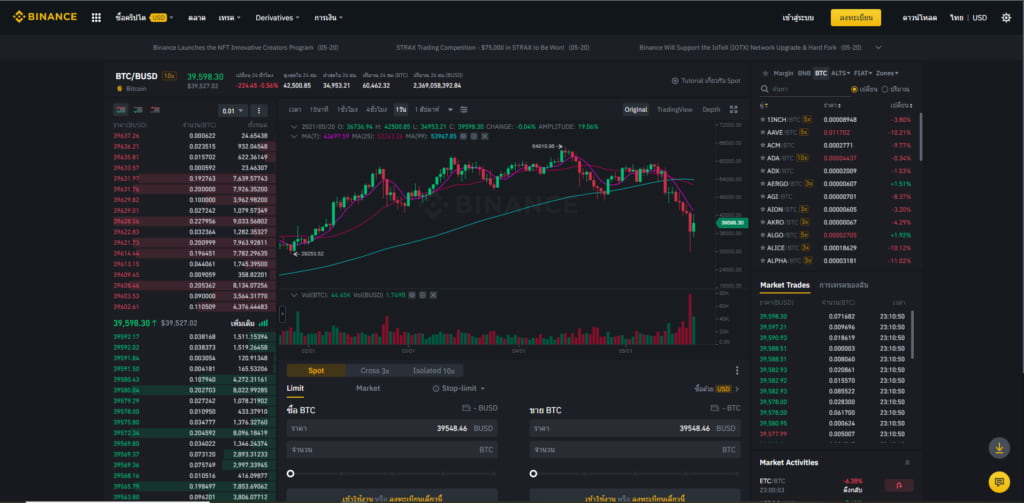
Task: Click the buy amount slider handle
Action: click(291, 474)
